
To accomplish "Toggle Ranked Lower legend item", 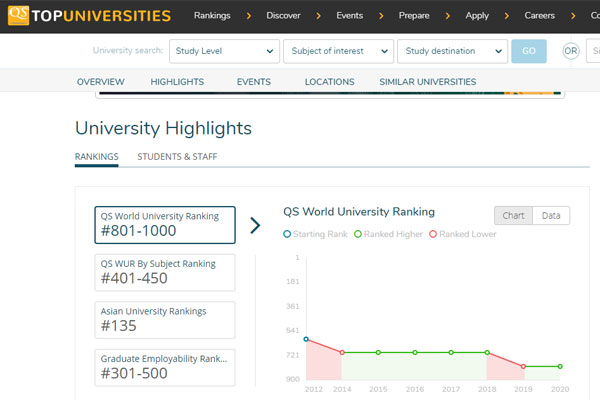I will pyautogui.click(x=462, y=234).
